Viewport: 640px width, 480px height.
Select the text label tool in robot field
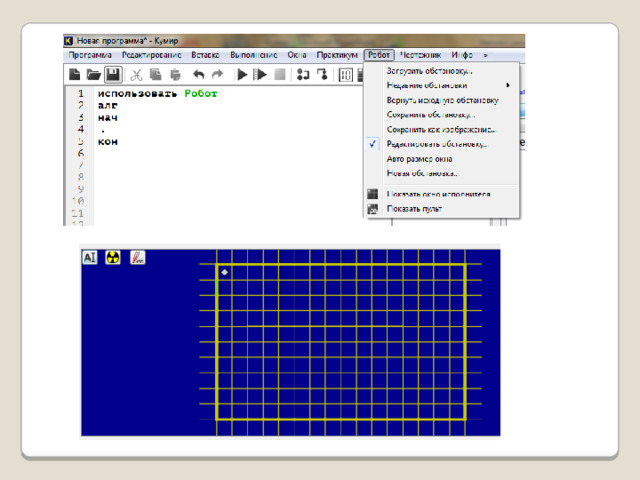point(90,257)
